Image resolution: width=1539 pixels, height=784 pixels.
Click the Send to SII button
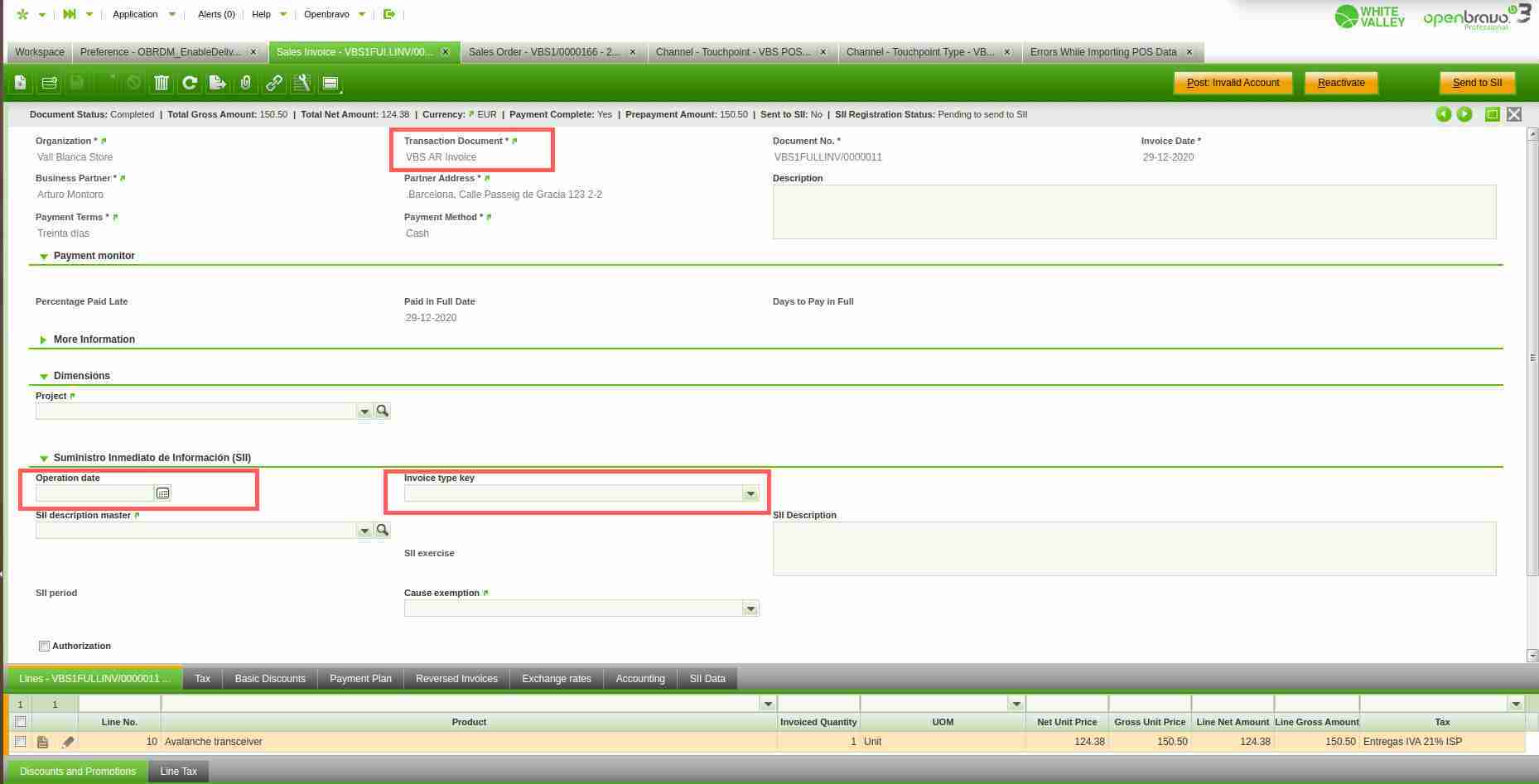pyautogui.click(x=1477, y=83)
